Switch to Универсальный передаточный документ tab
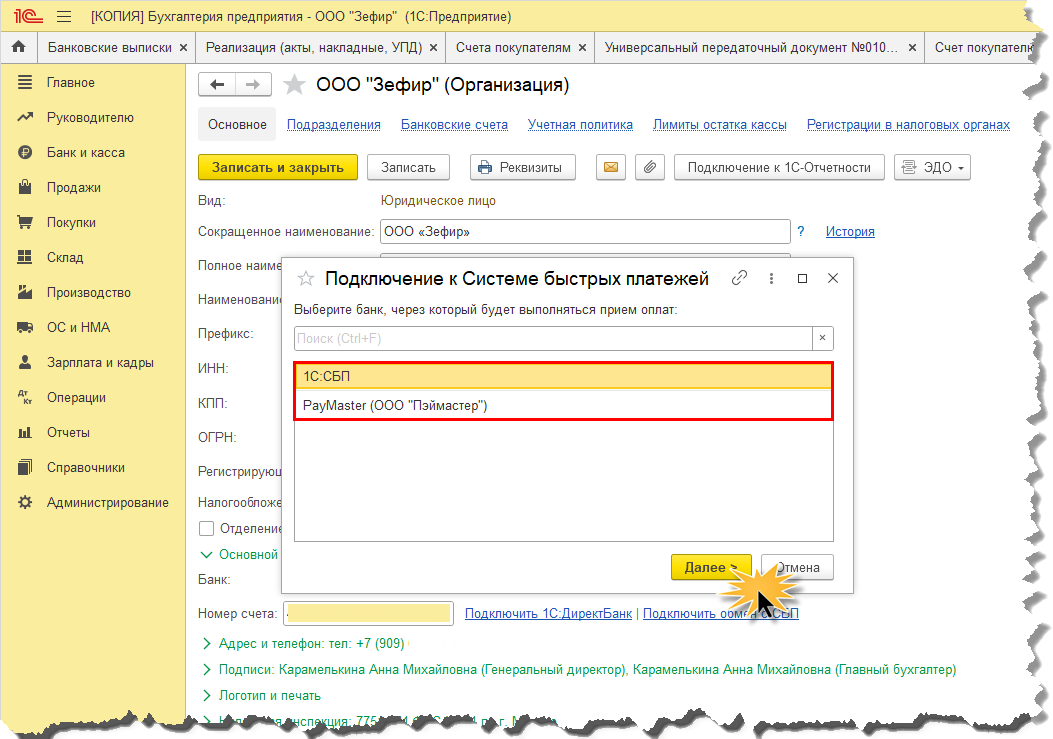The image size is (1053, 739). tap(751, 48)
